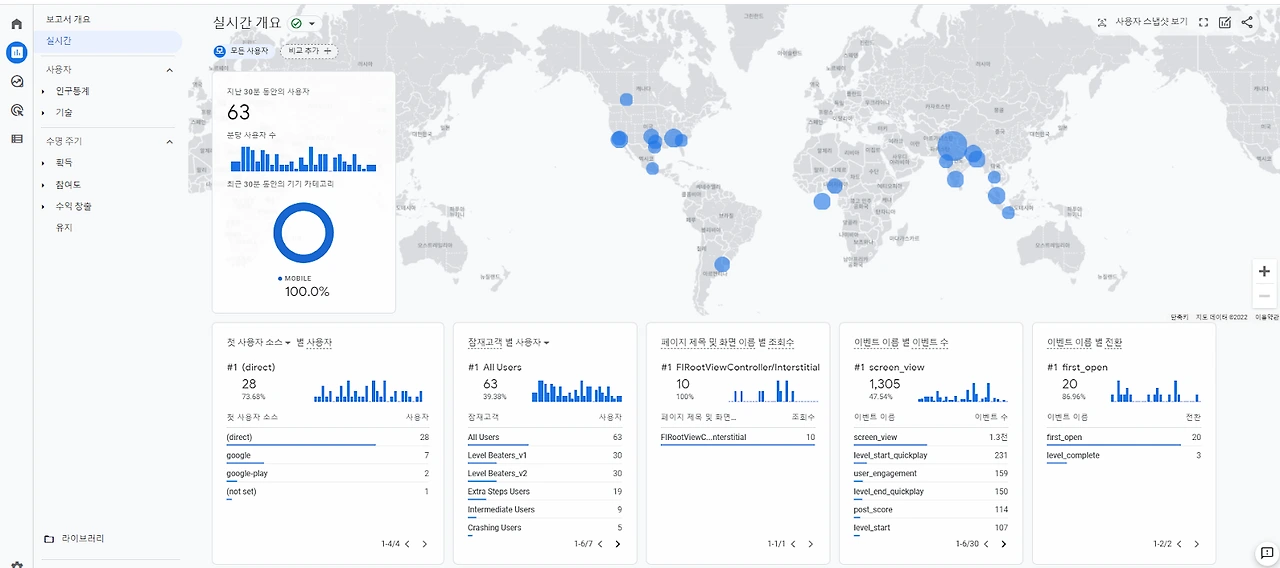Click the large user bubble over India
The height and width of the screenshot is (568, 1280).
click(953, 147)
